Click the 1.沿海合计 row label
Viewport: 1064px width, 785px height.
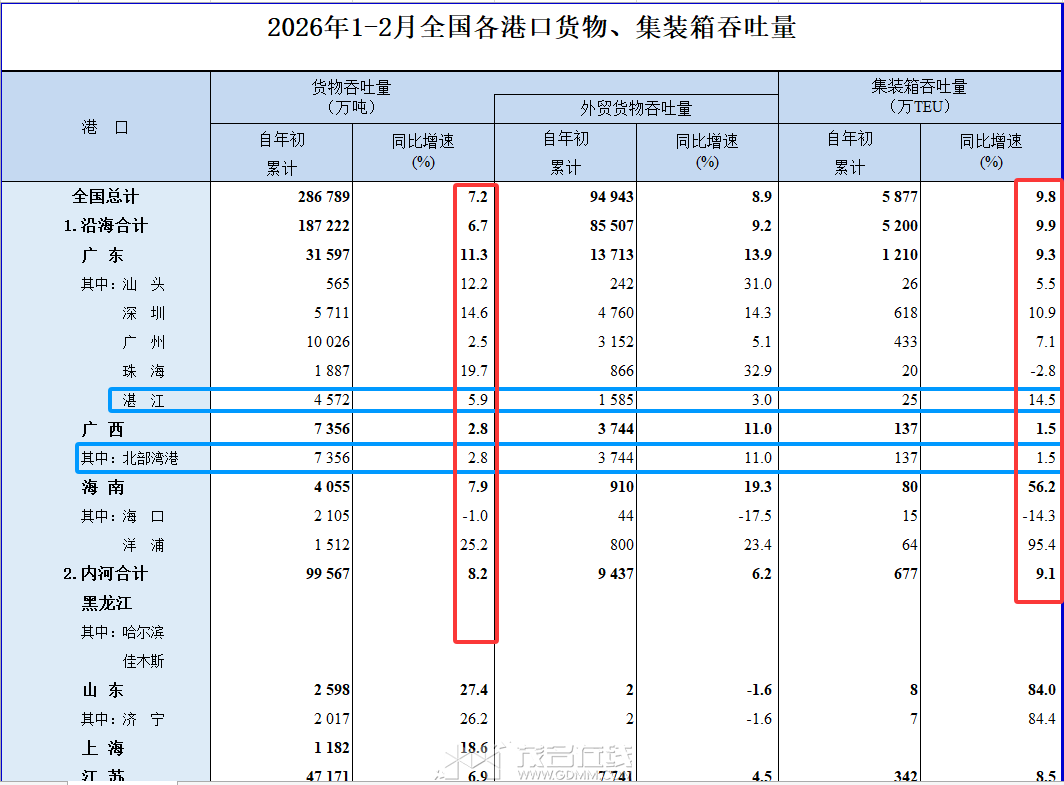click(105, 226)
